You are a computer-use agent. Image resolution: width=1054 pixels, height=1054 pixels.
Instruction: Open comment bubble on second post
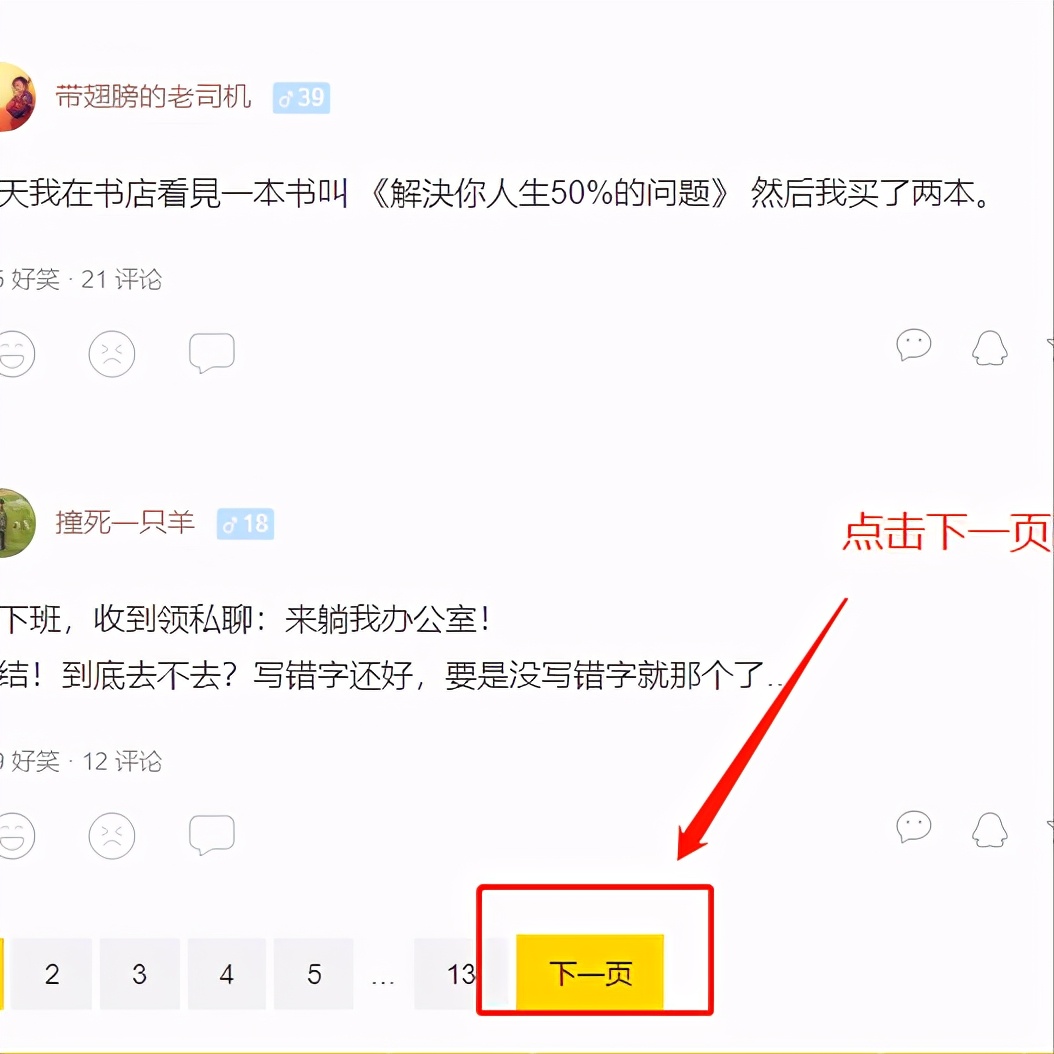click(212, 835)
